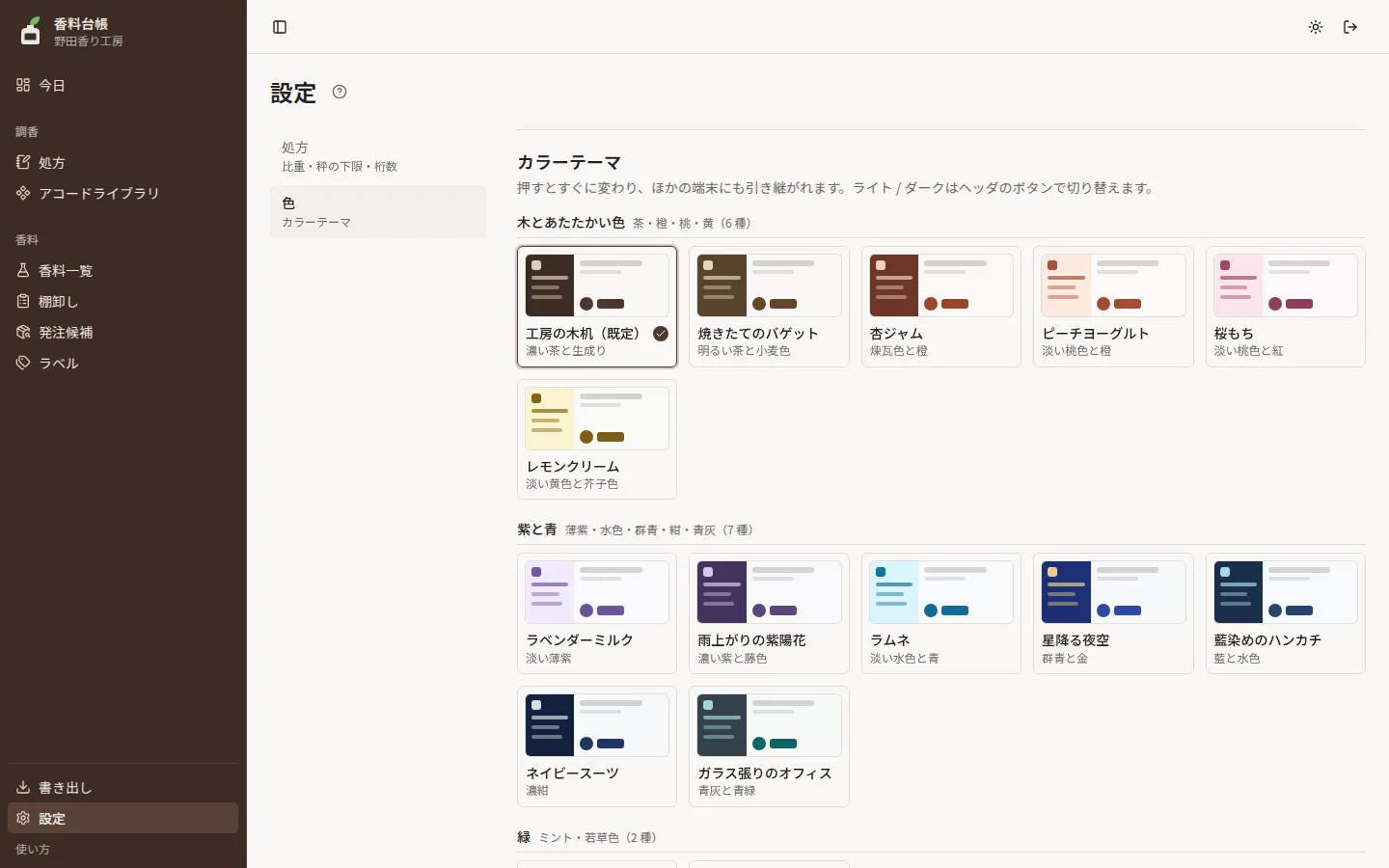Select the 処方 settings tab
Screen dimensions: 1389x868
coord(378,156)
